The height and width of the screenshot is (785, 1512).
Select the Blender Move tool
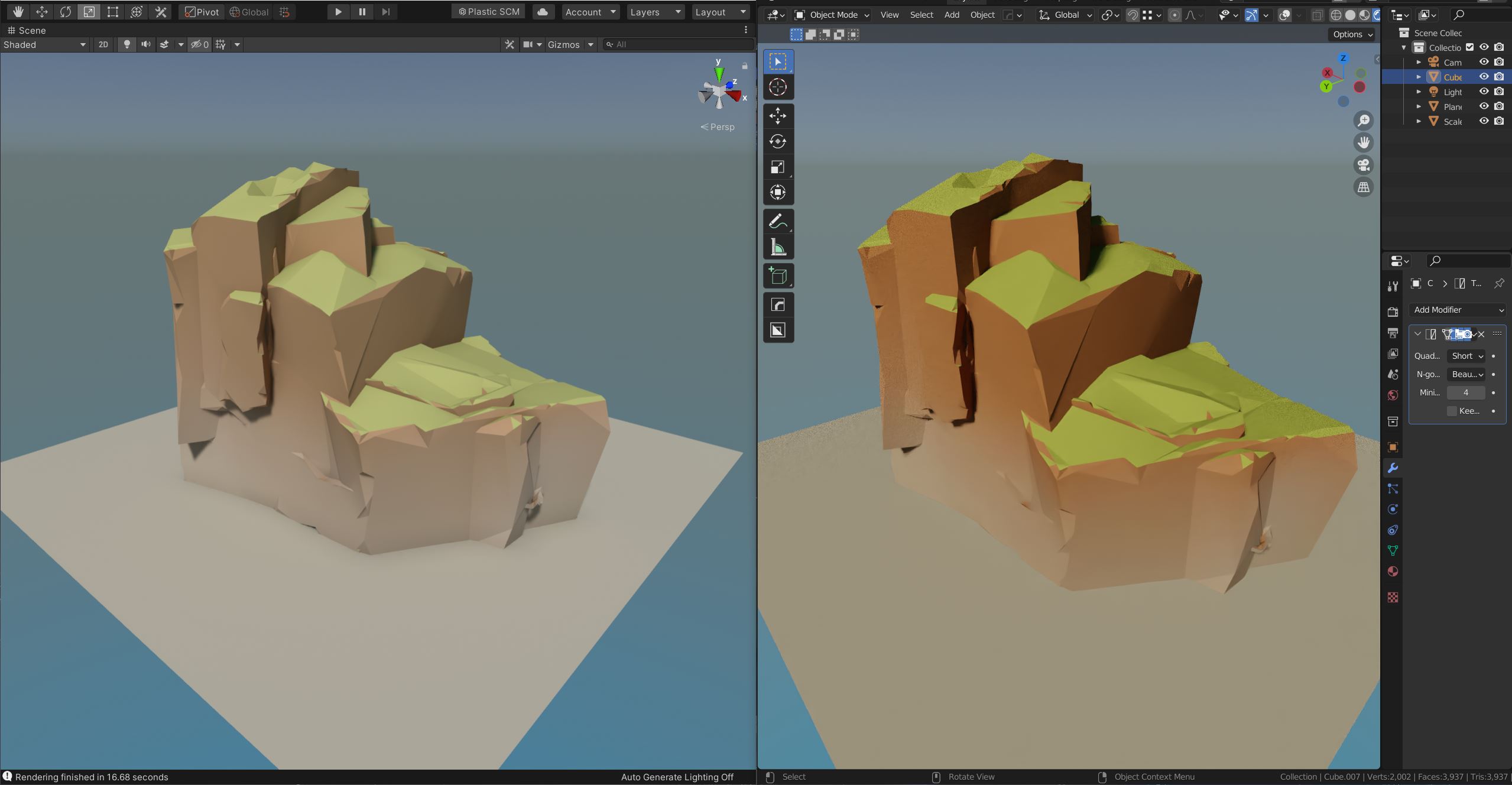778,116
